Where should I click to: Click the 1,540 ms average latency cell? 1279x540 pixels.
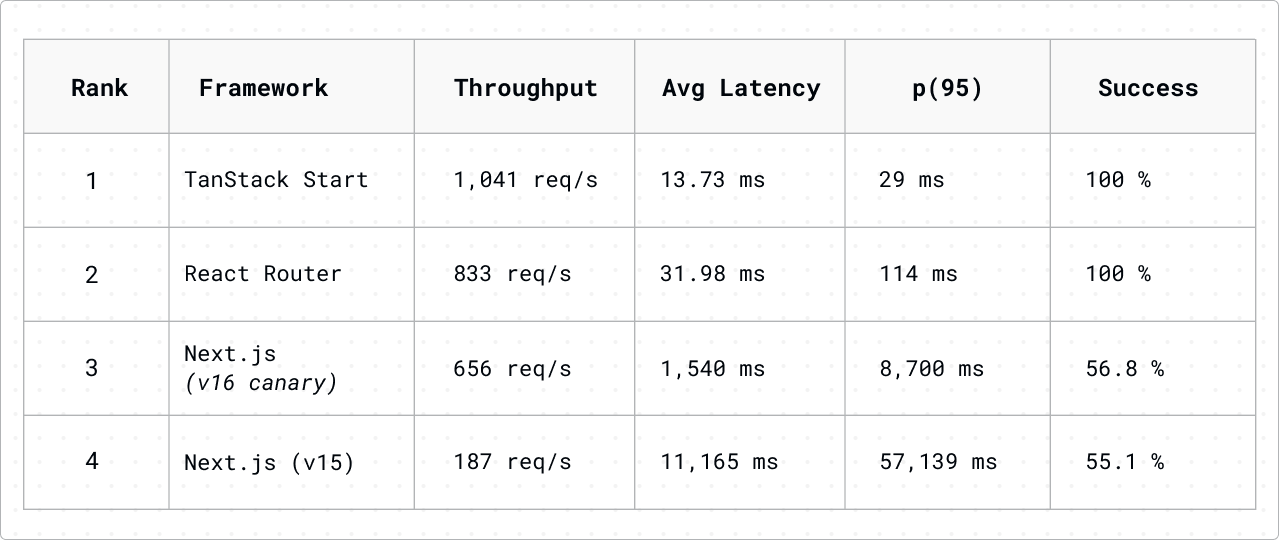coord(712,368)
